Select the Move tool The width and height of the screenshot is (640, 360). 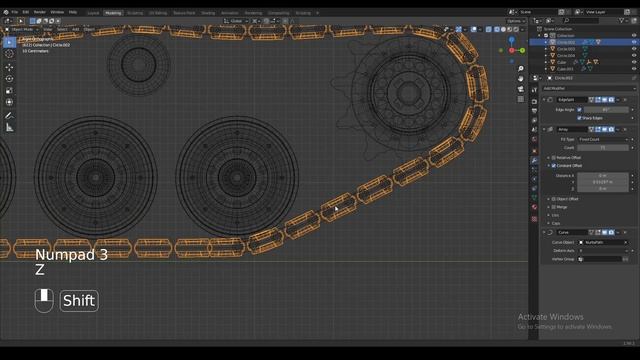pos(9,67)
